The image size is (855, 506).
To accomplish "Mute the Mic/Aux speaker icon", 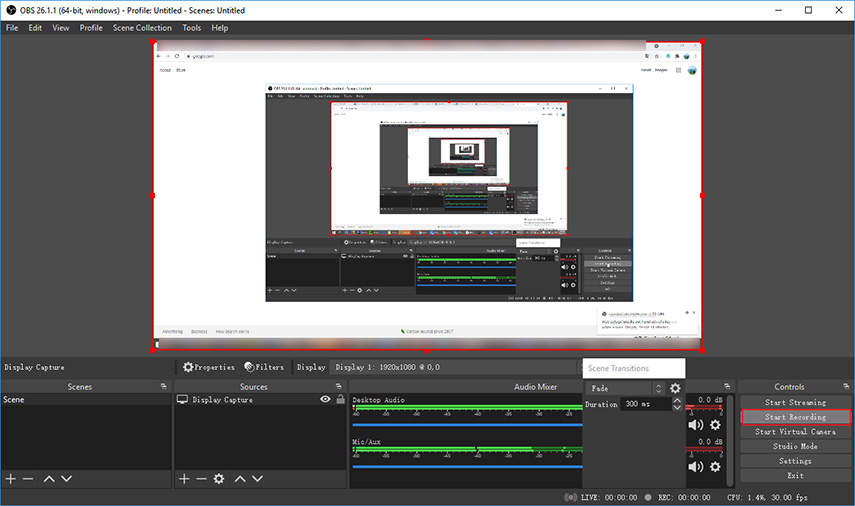I will (x=696, y=467).
